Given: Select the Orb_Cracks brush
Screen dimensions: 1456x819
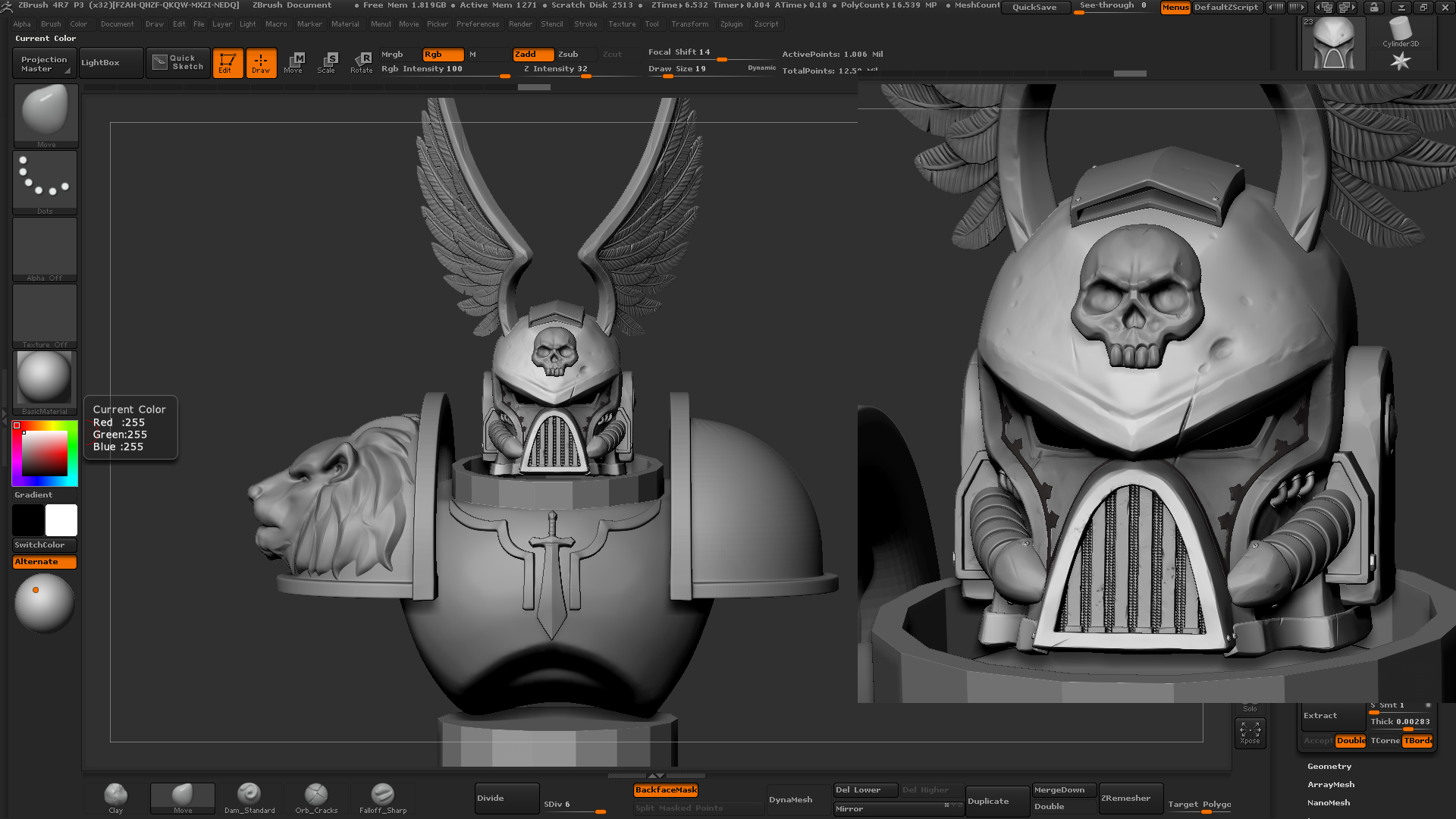Looking at the screenshot, I should [316, 799].
